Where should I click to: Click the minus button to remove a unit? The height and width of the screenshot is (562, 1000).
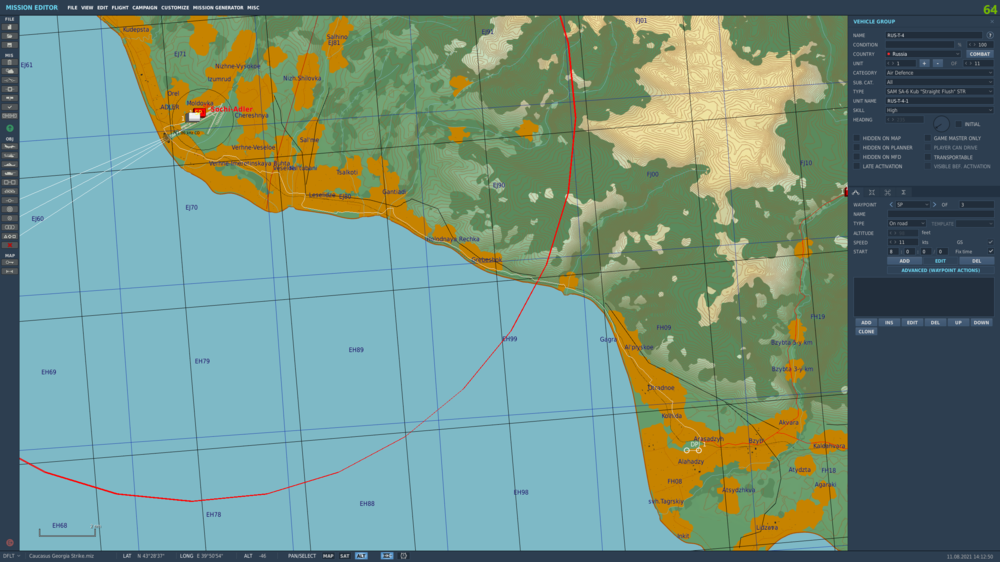[938, 63]
